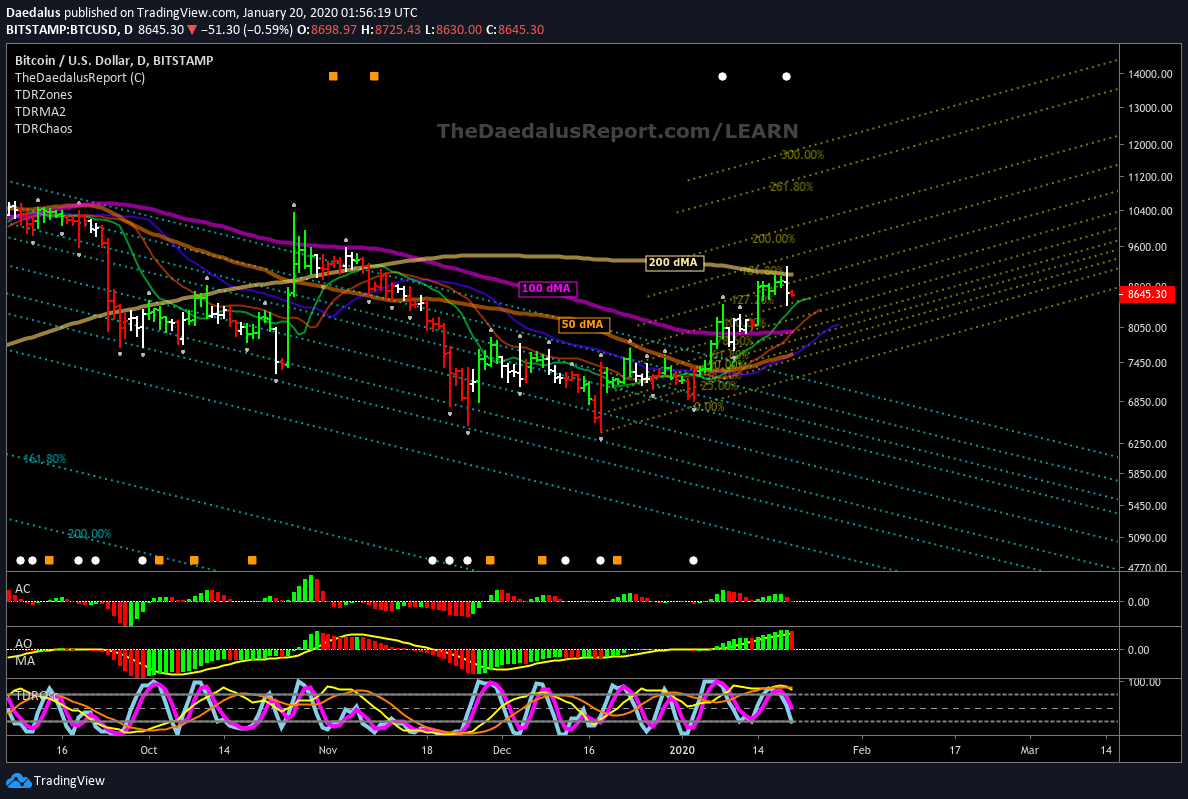Click the yellow 200.00% Fibonacci label

pos(774,239)
